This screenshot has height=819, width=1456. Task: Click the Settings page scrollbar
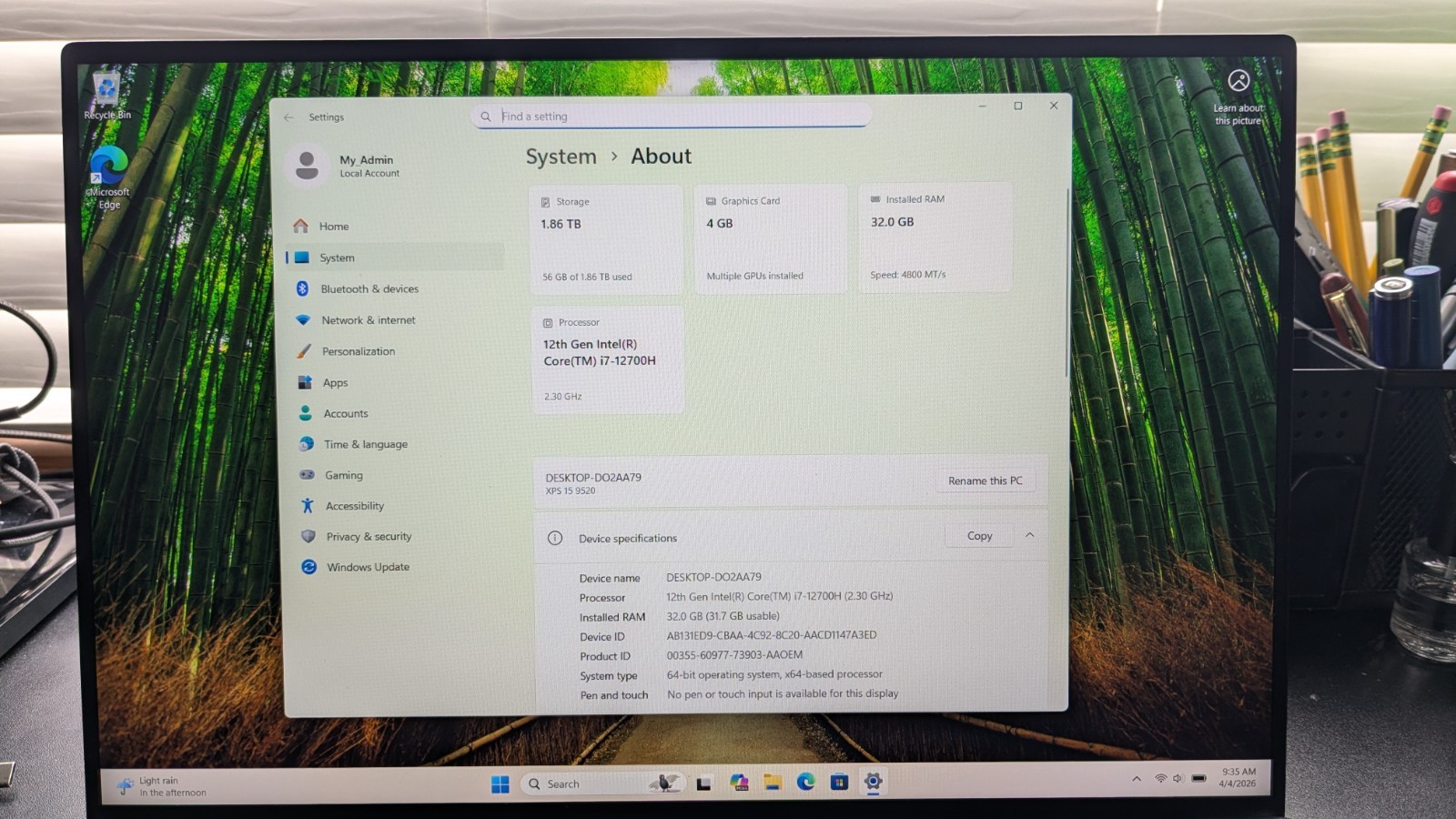(1067, 282)
